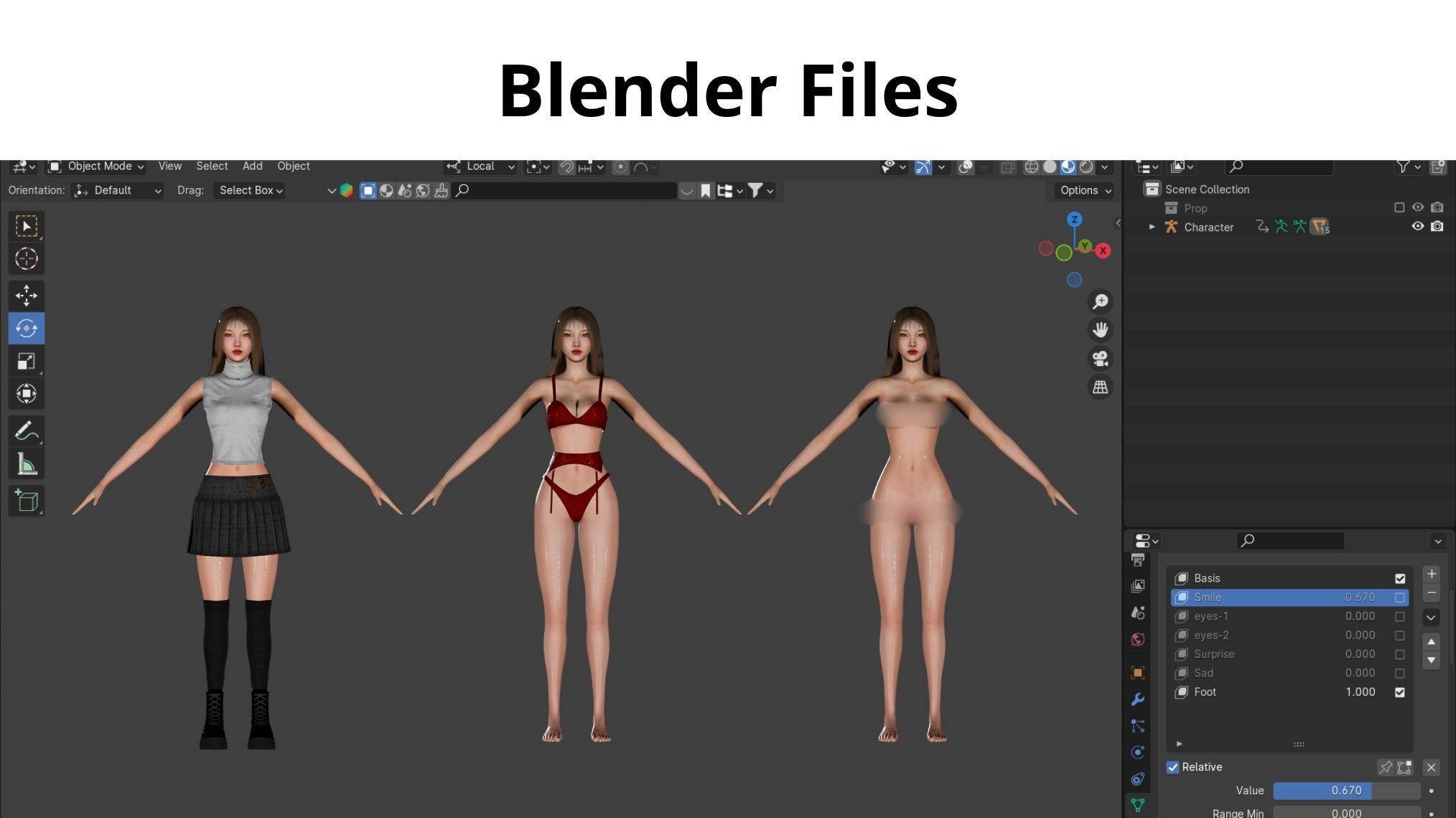The height and width of the screenshot is (818, 1456).
Task: Open the Scene properties tab with cone icon
Action: (x=1138, y=613)
